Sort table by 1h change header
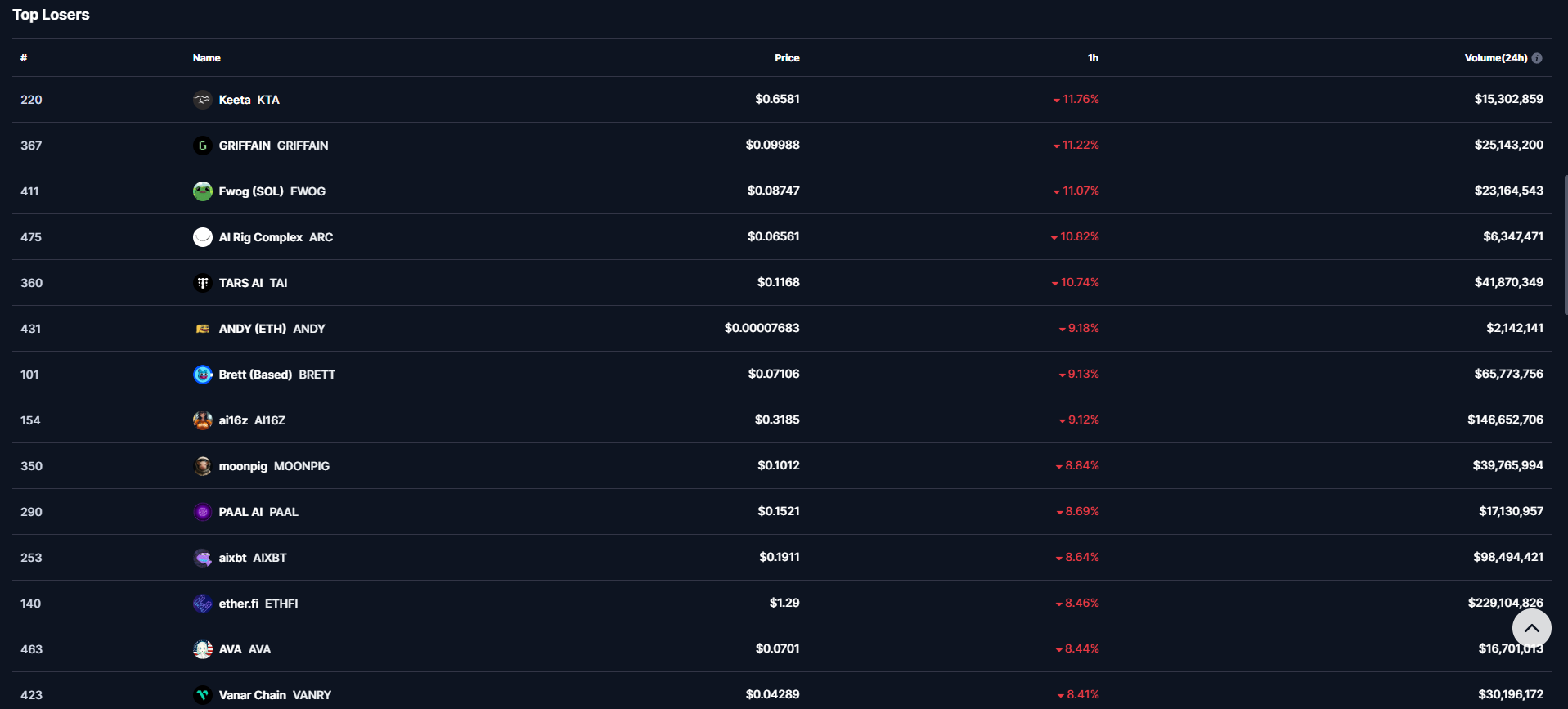1568x709 pixels. click(1093, 58)
